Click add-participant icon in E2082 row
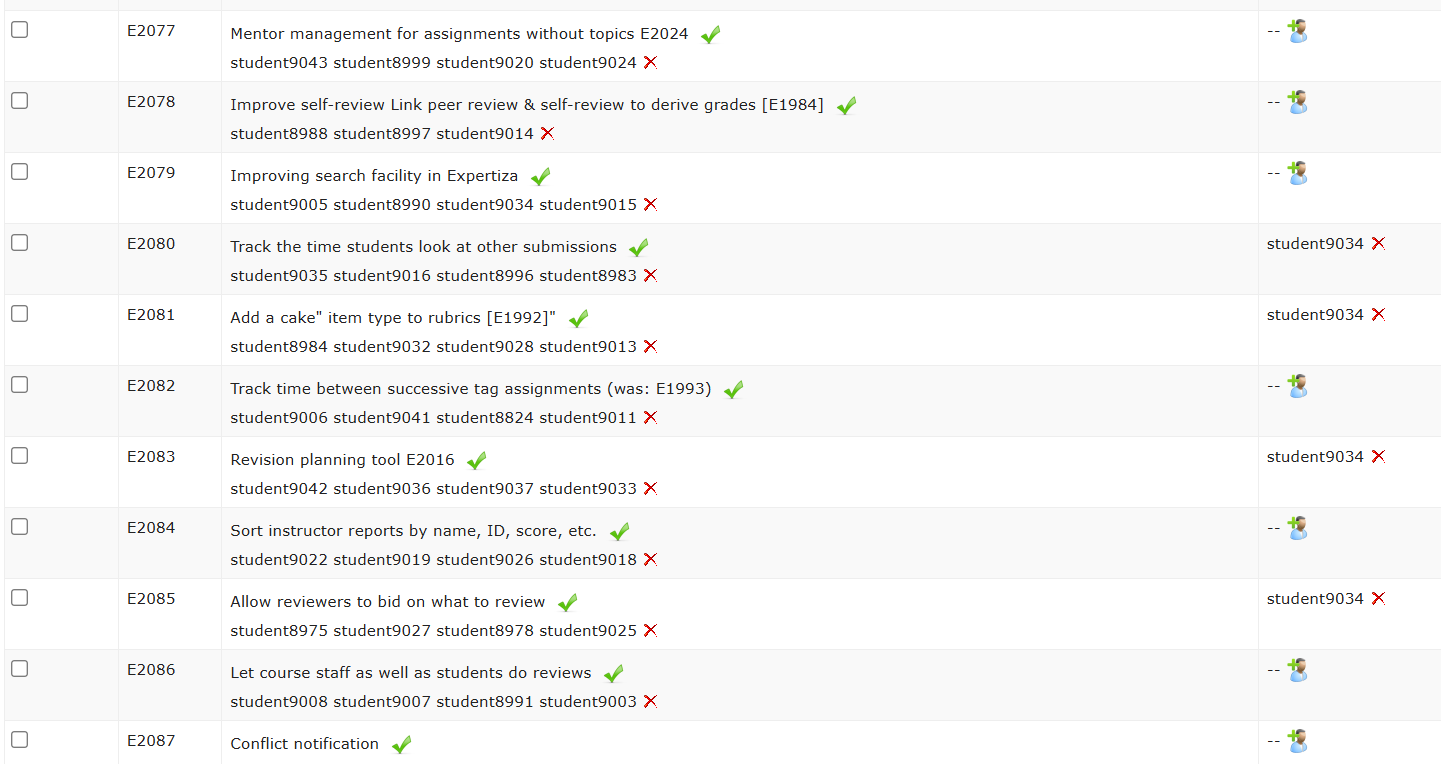The width and height of the screenshot is (1441, 764). 1297,387
